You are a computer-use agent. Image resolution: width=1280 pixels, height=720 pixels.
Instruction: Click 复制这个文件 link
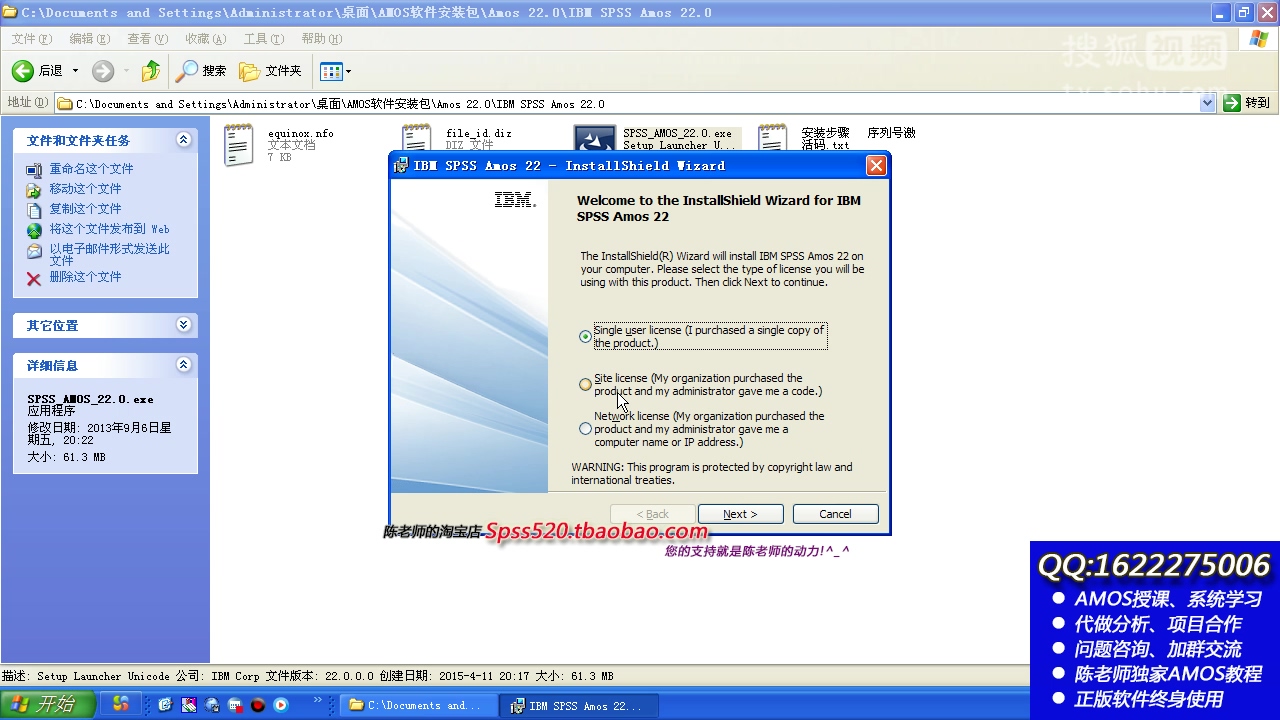pyautogui.click(x=85, y=209)
